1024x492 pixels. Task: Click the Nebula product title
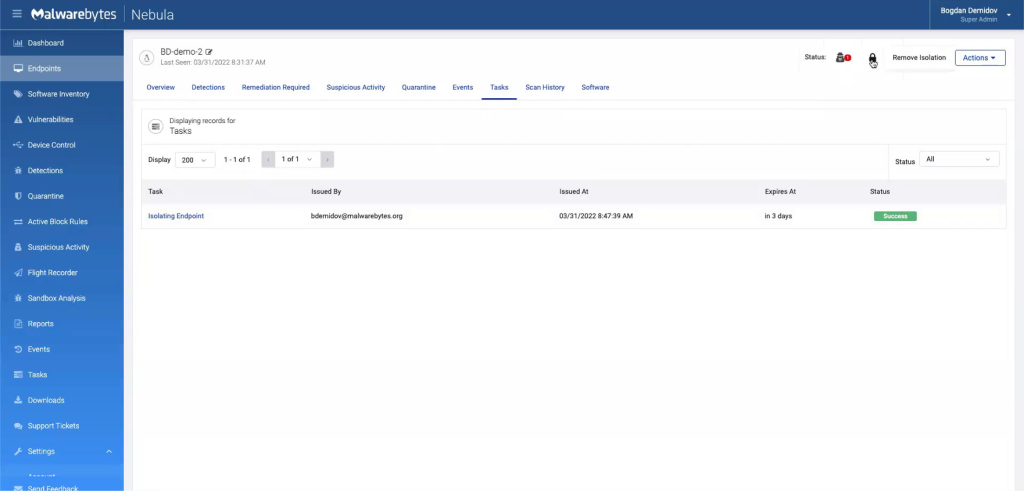tap(152, 14)
